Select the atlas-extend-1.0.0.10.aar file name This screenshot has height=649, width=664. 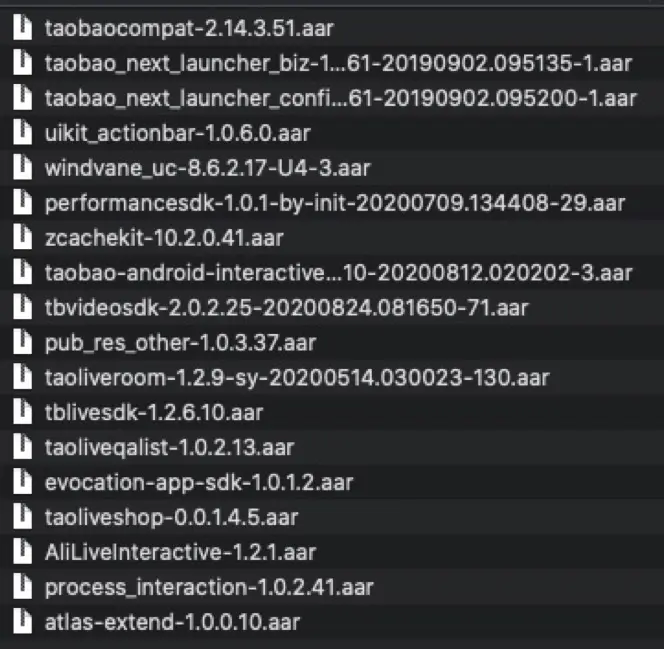tap(172, 622)
